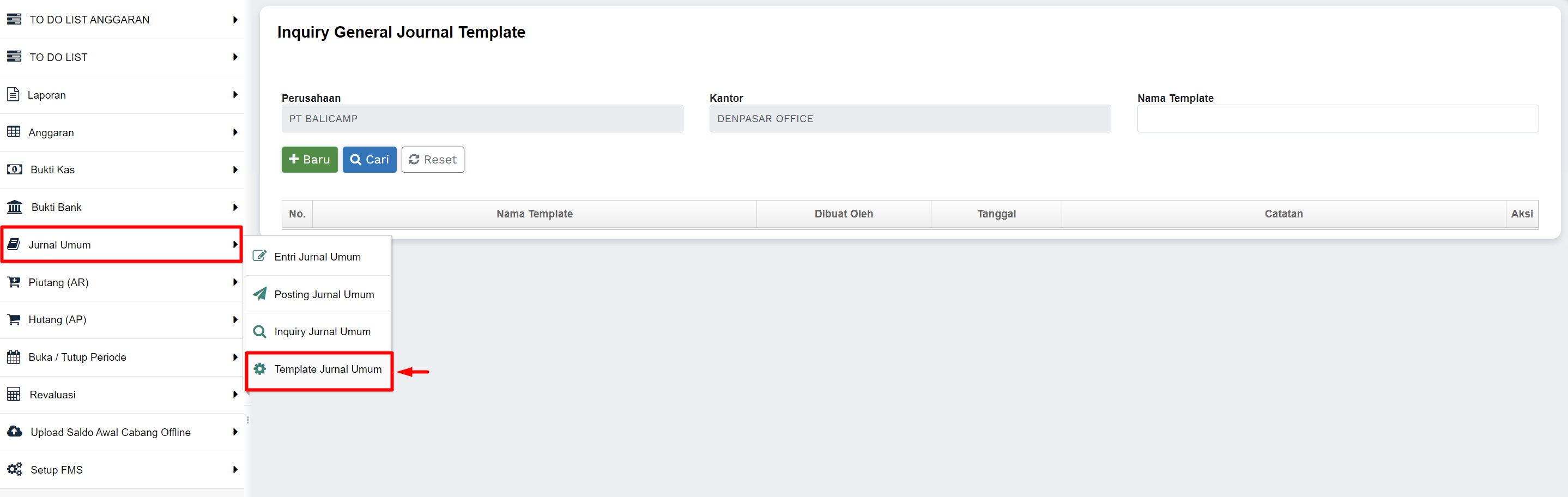
Task: Click the Anggaran table icon in sidebar
Action: pyautogui.click(x=14, y=132)
